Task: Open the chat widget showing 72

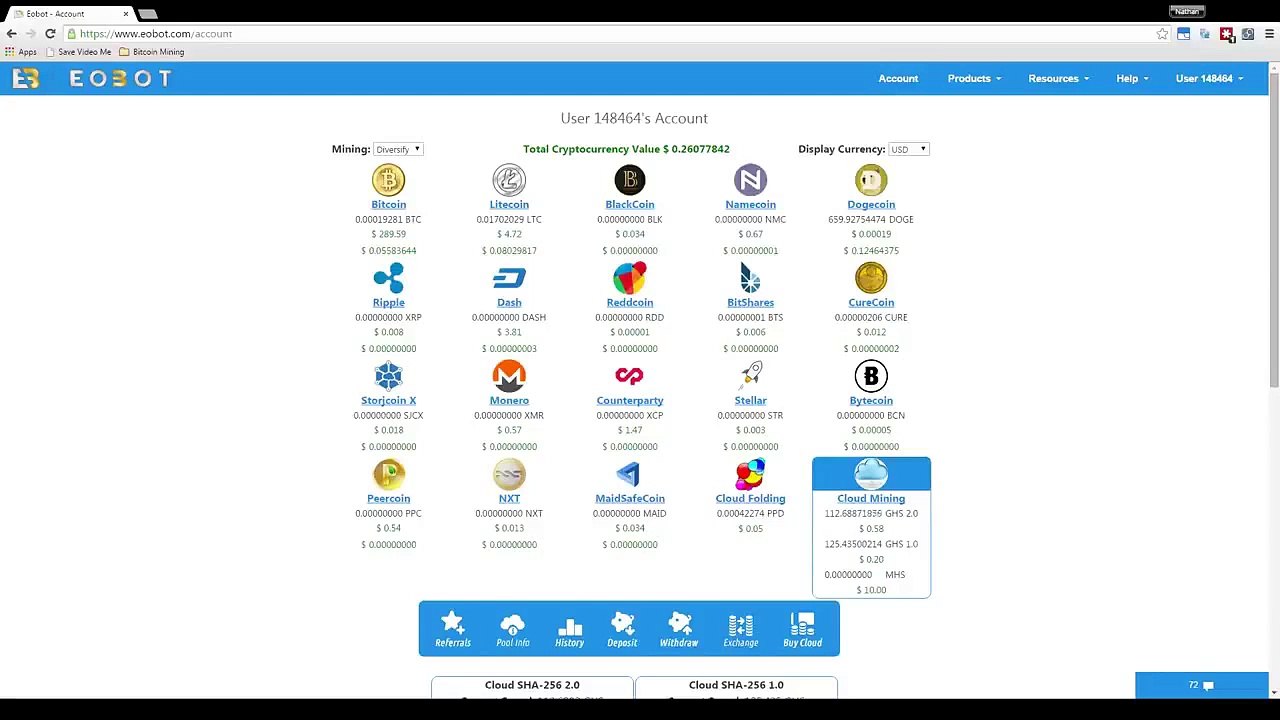Action: pos(1202,685)
